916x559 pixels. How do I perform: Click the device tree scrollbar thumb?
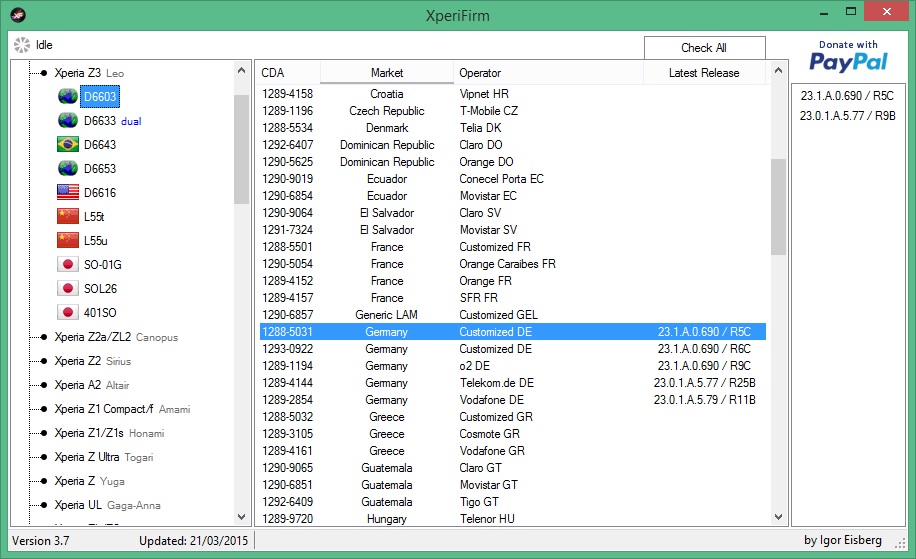tap(241, 149)
